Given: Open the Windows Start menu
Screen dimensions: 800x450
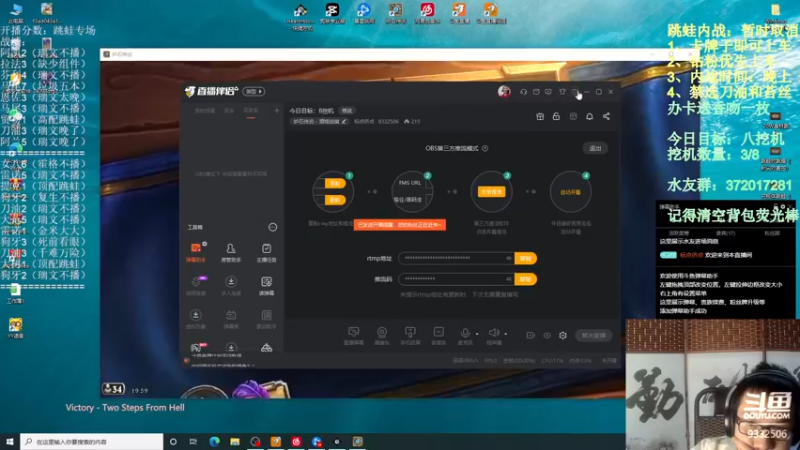Looking at the screenshot, I should pyautogui.click(x=9, y=441).
